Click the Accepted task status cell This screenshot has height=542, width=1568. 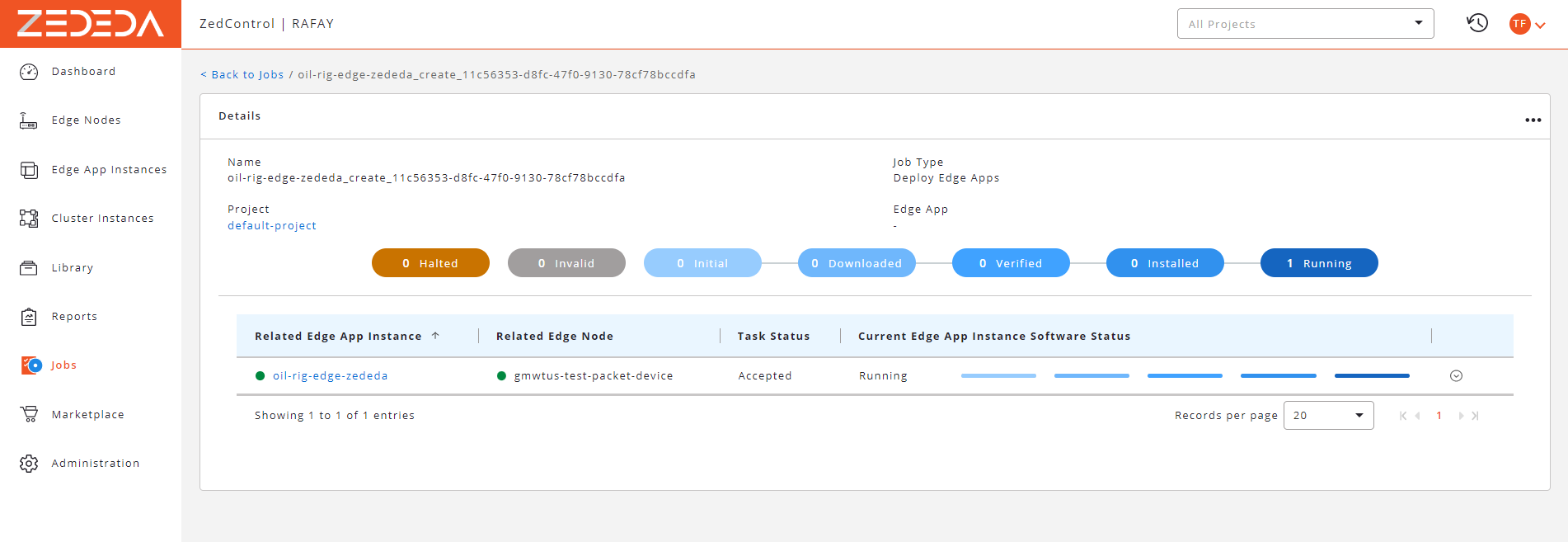(x=765, y=376)
